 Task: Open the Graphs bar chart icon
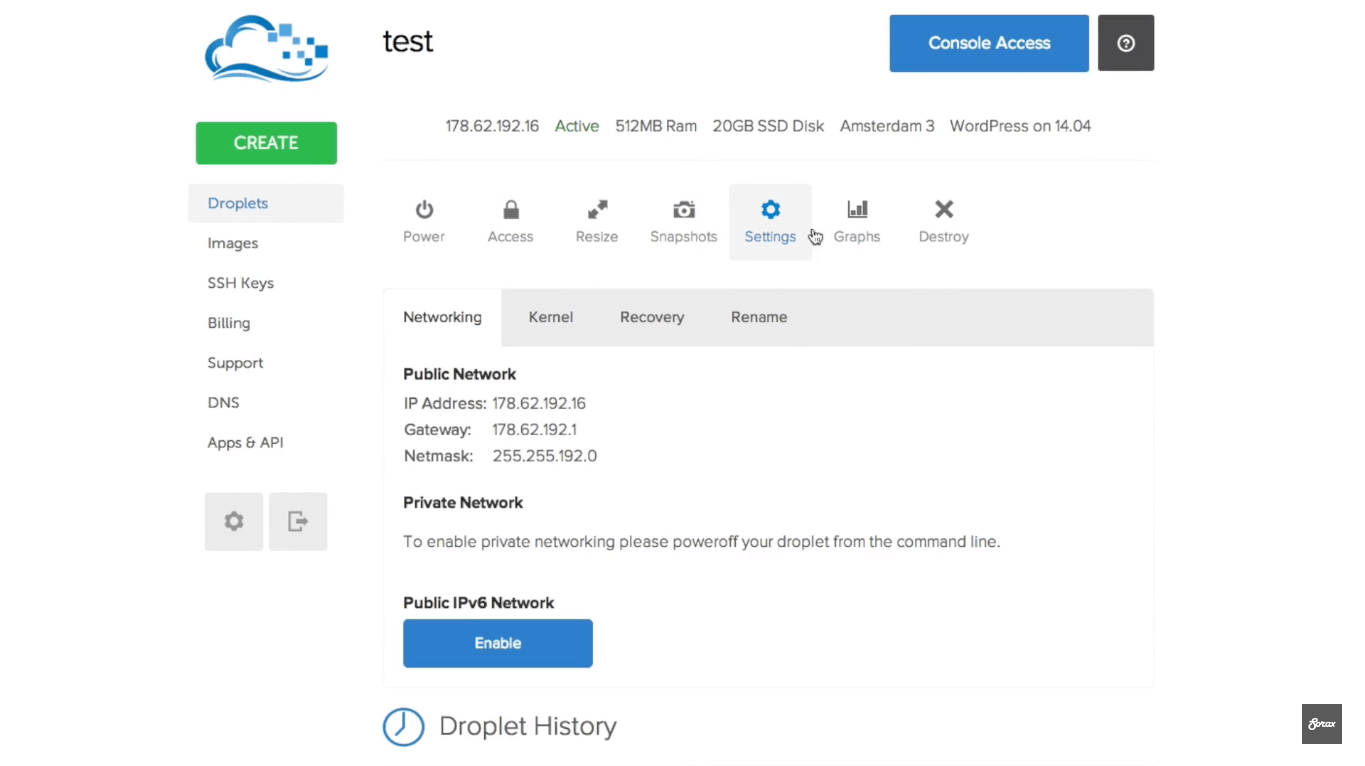click(x=857, y=210)
